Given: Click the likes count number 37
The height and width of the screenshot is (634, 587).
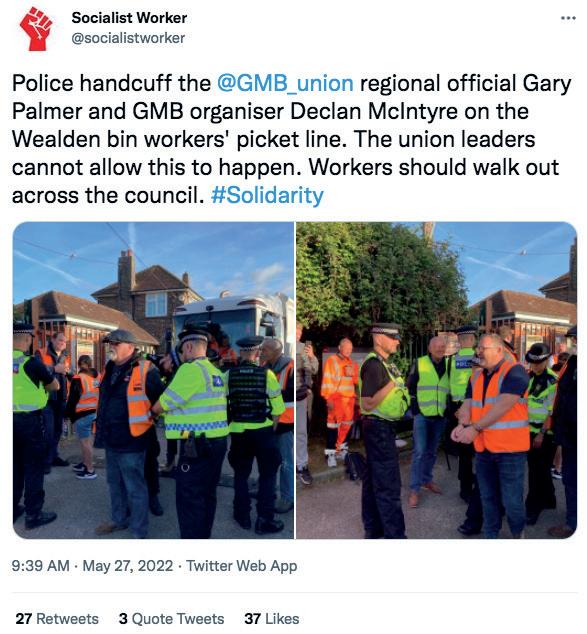Looking at the screenshot, I should click(252, 619).
